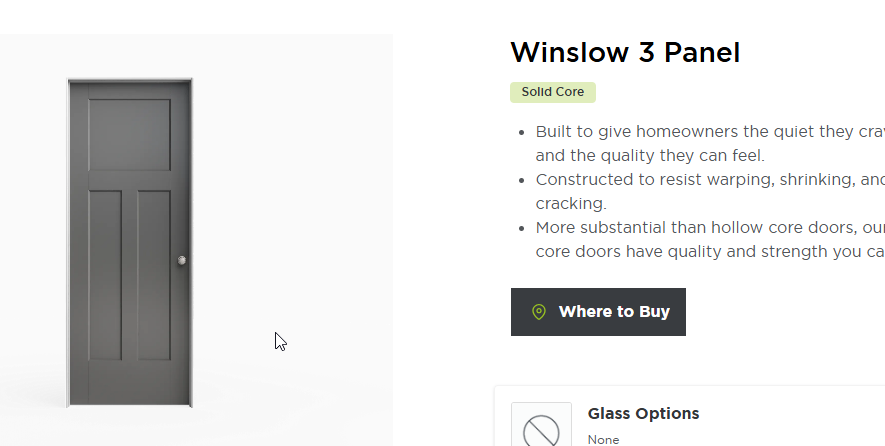Screen dimensions: 885x446
Task: Open the Glass Options heading
Action: tap(643, 414)
